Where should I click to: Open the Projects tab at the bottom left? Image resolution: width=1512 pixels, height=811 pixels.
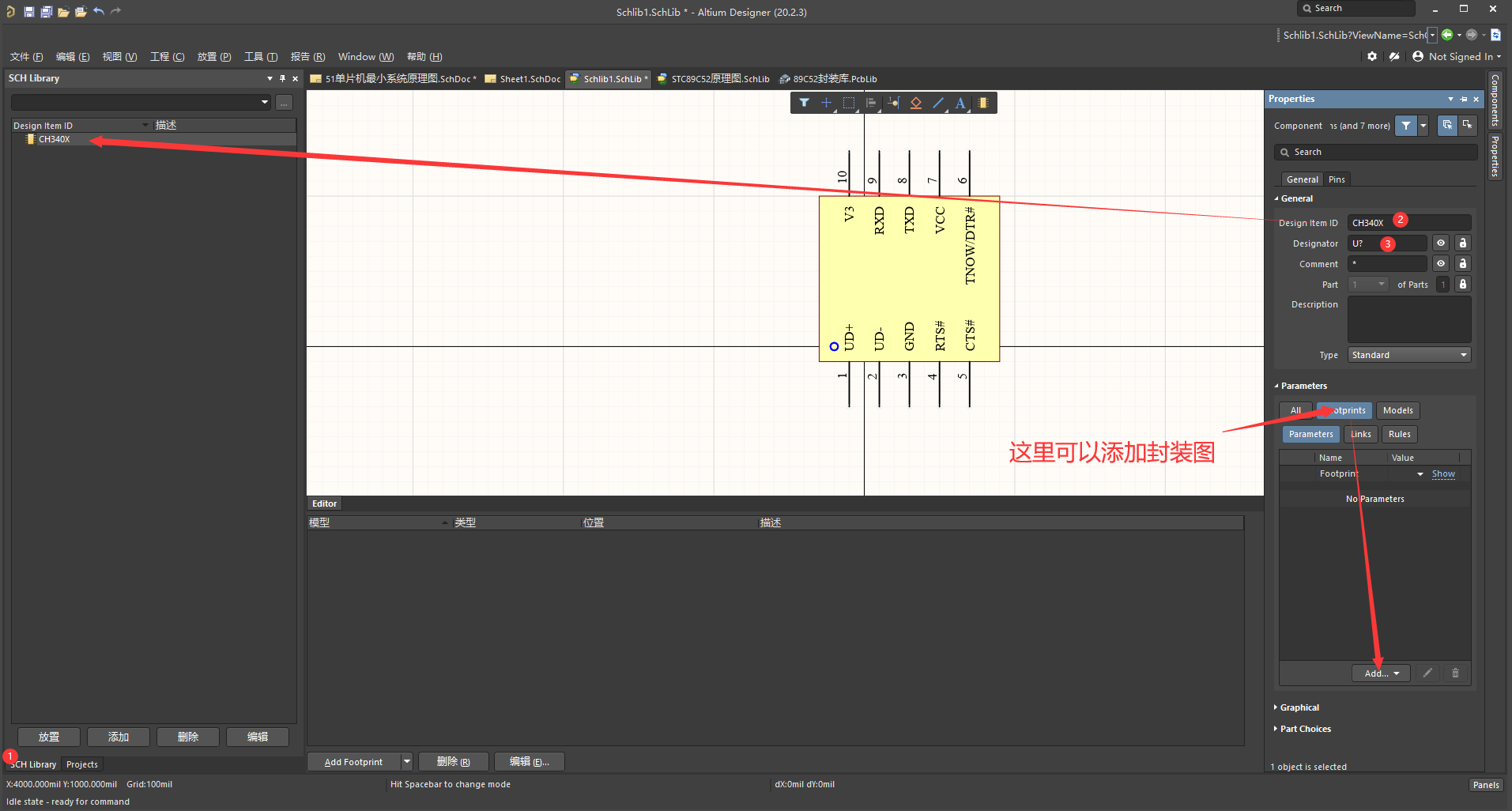click(82, 764)
